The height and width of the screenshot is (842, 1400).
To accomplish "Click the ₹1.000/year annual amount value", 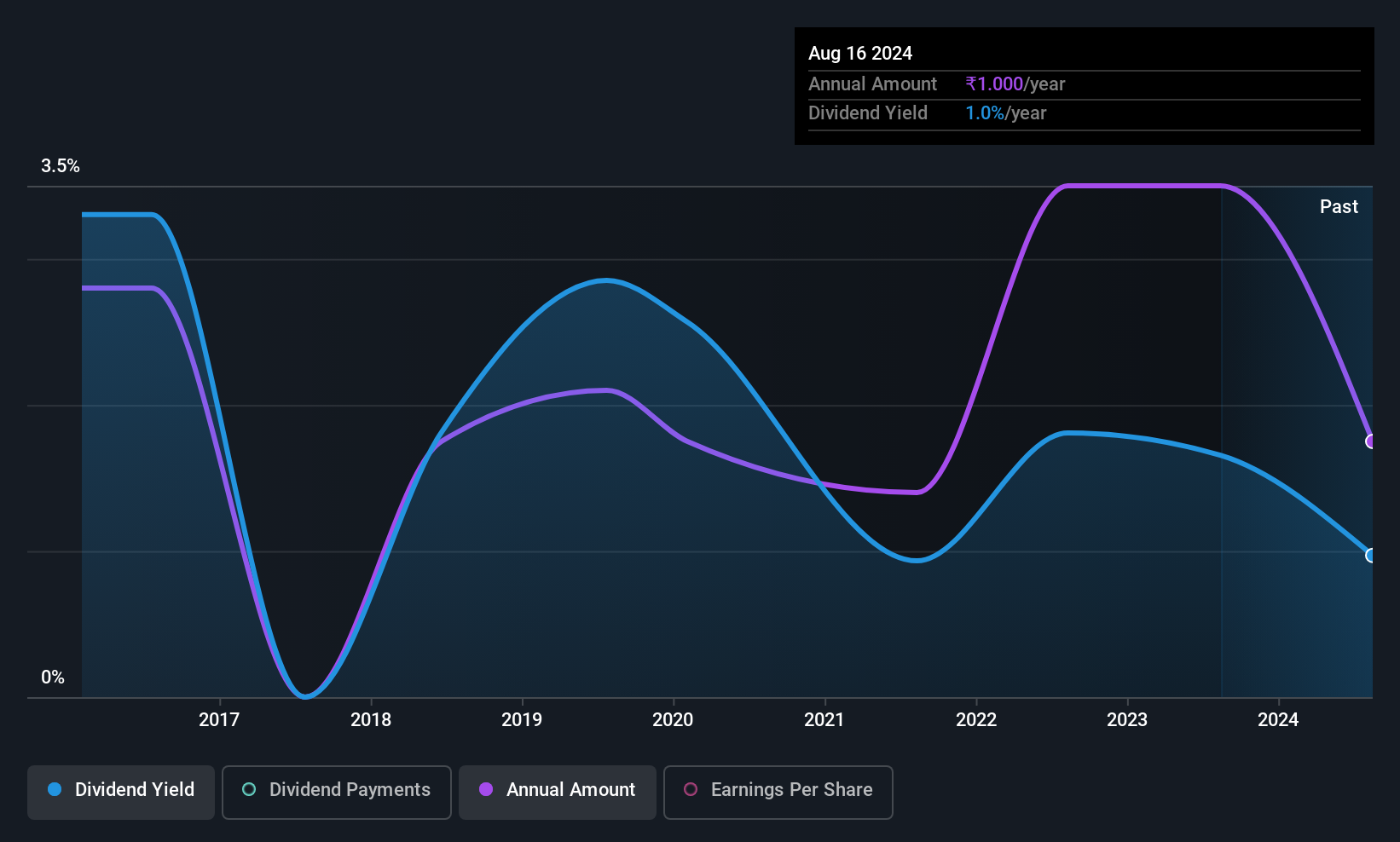I will pos(1015,84).
